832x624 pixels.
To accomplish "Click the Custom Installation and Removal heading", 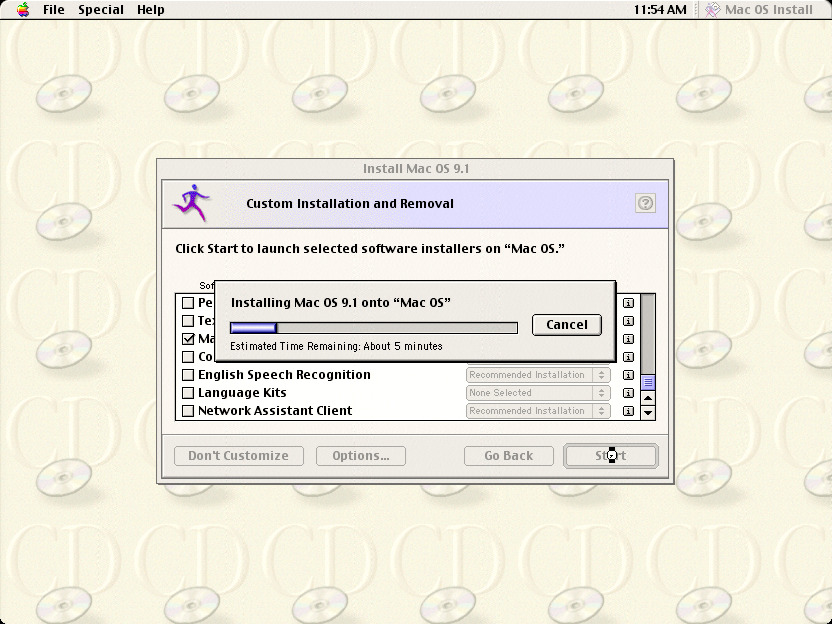I will pos(350,204).
